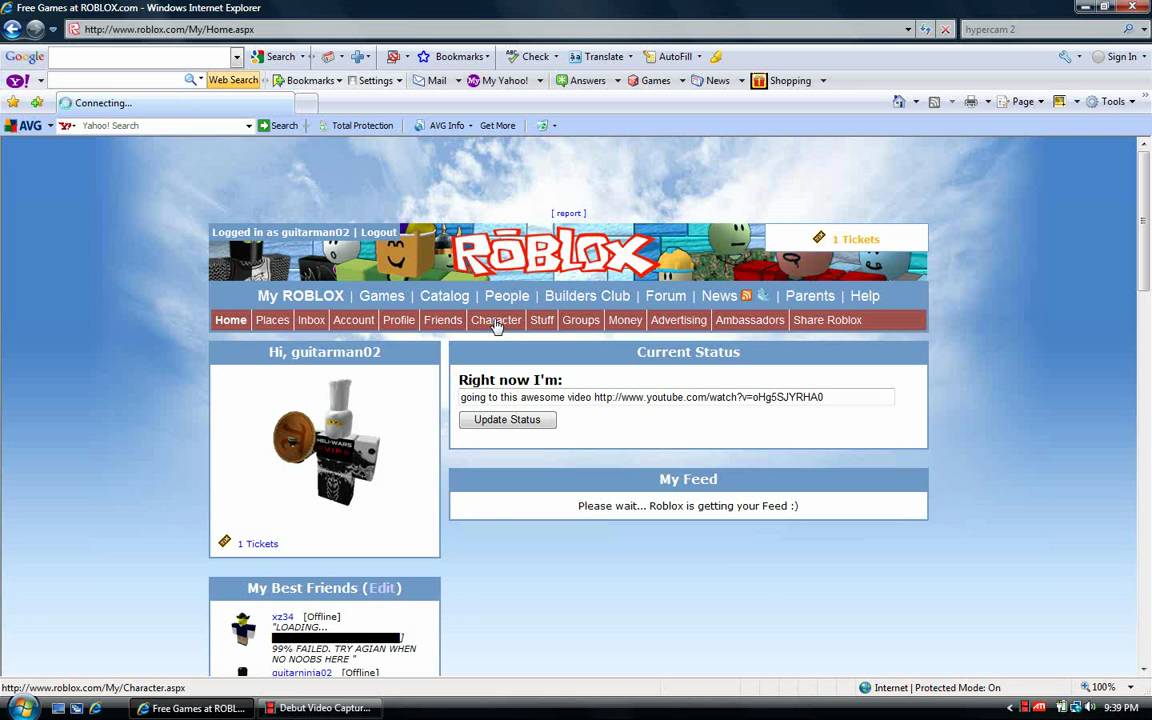Click yellow Web Search button
The width and height of the screenshot is (1152, 720).
233,80
